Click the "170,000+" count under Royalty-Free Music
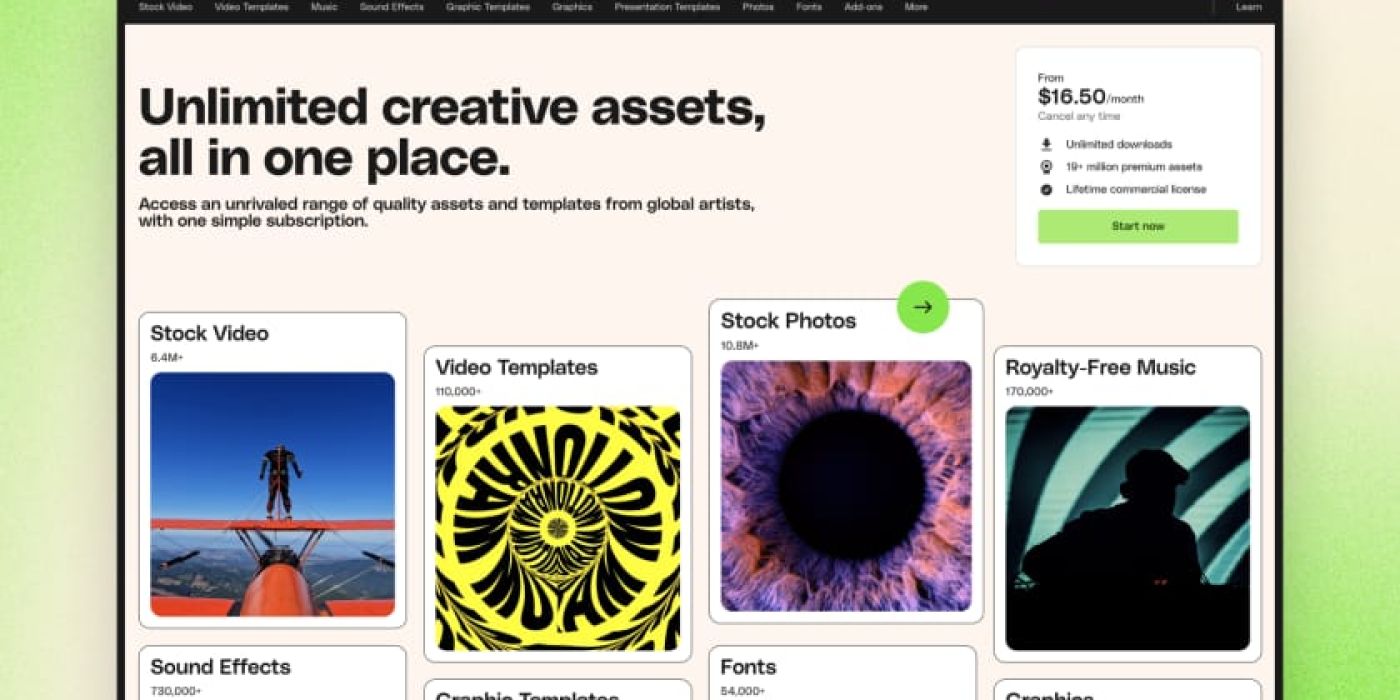1400x700 pixels. (1029, 392)
